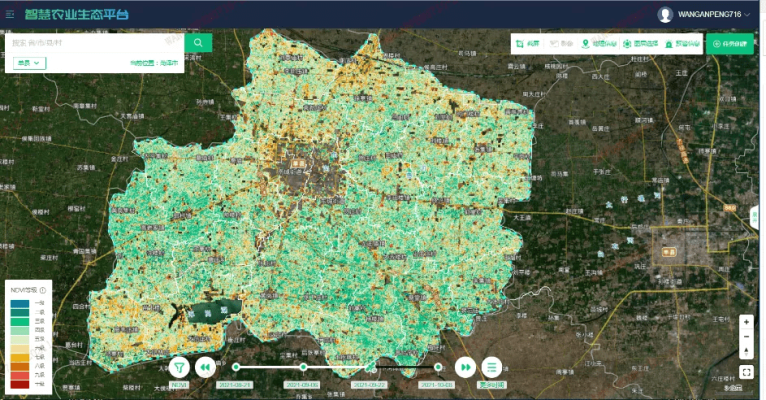Zoom out on the map
This screenshot has height=400, width=766.
click(746, 337)
